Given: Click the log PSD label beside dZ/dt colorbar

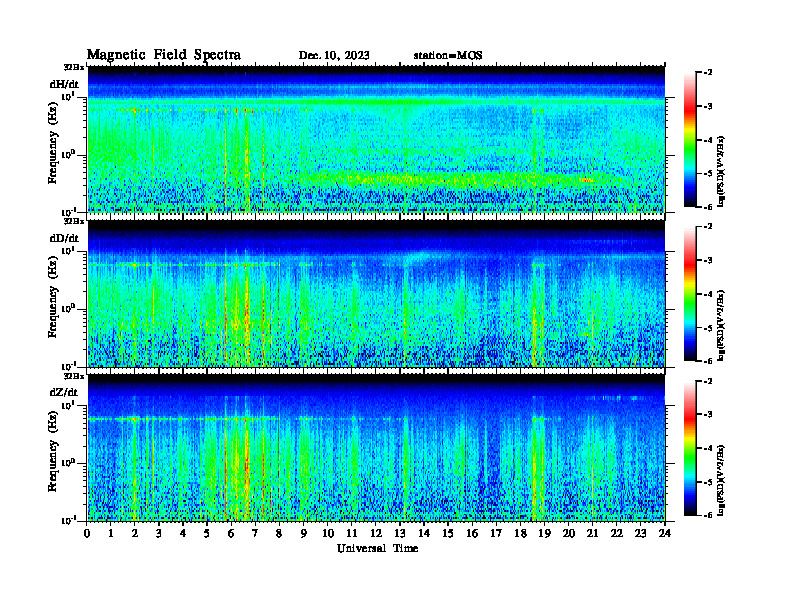Looking at the screenshot, I should pos(720,480).
